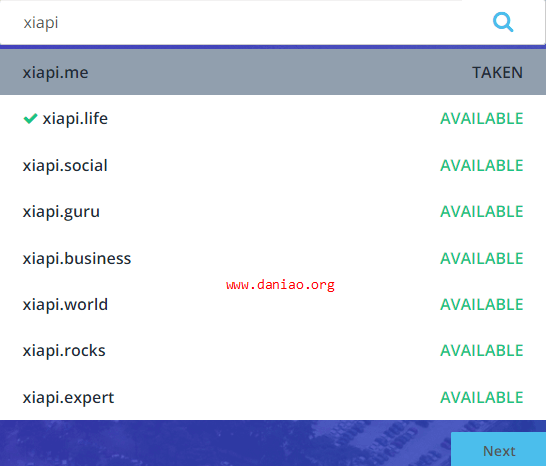Click AVAILABLE status next to xiapi.world
Image resolution: width=546 pixels, height=466 pixels.
point(482,305)
